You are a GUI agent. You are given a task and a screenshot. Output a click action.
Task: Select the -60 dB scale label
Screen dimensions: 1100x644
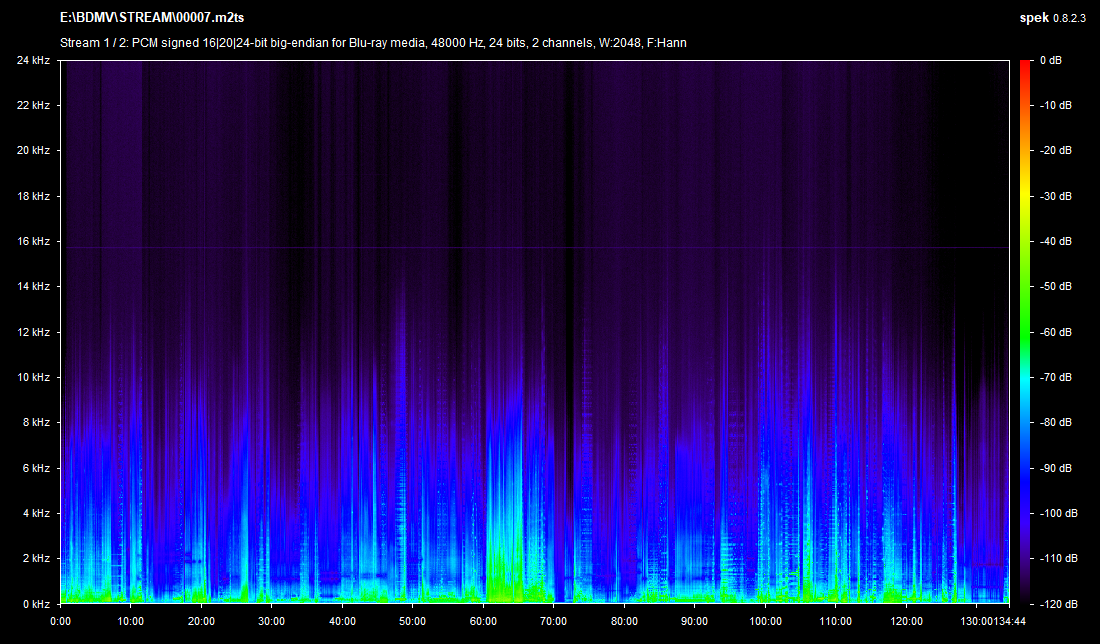click(x=1056, y=332)
